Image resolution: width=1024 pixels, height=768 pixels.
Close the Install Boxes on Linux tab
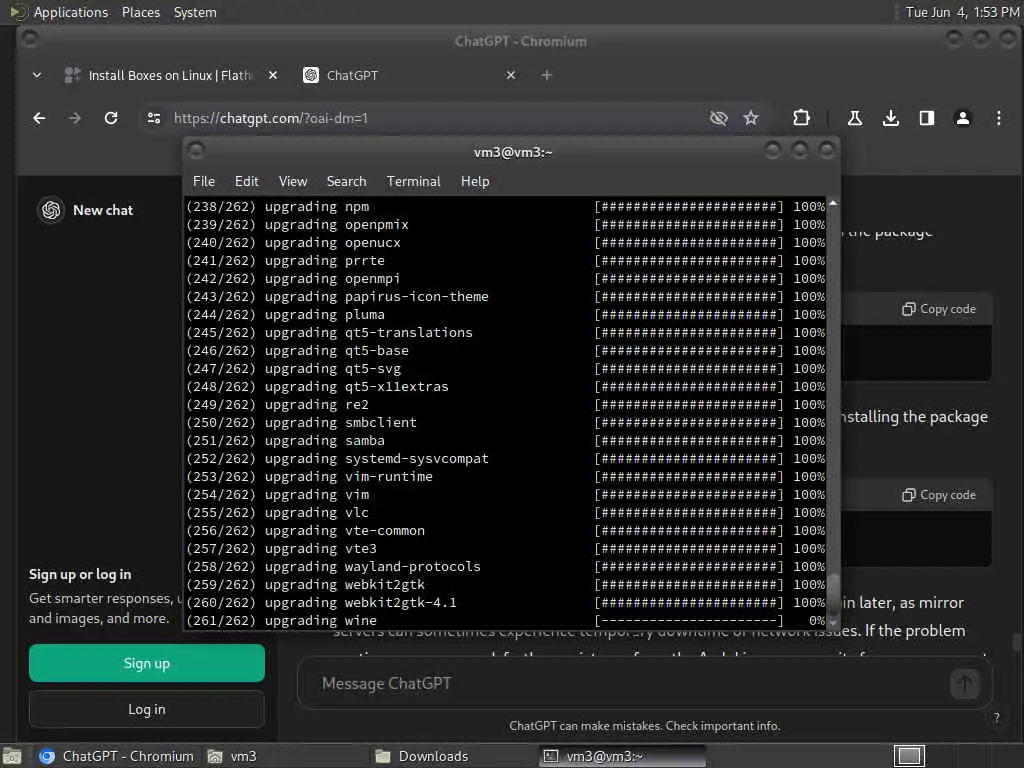pyautogui.click(x=273, y=75)
